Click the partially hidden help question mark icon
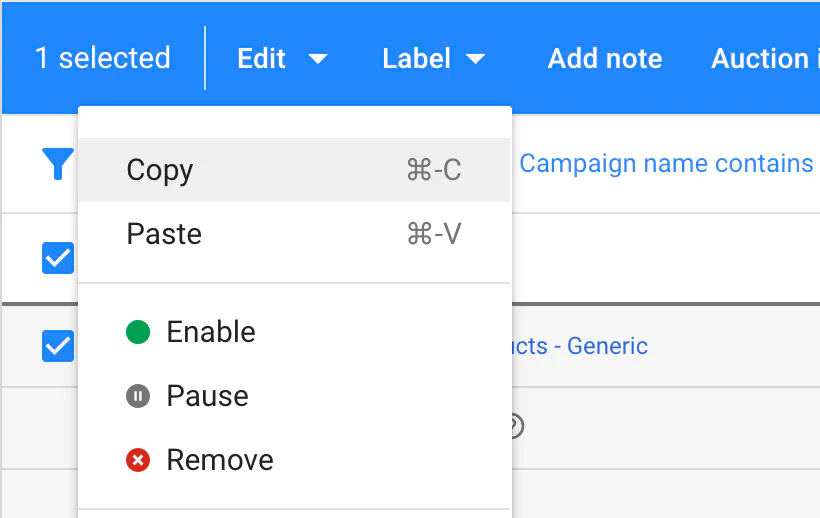 point(516,427)
